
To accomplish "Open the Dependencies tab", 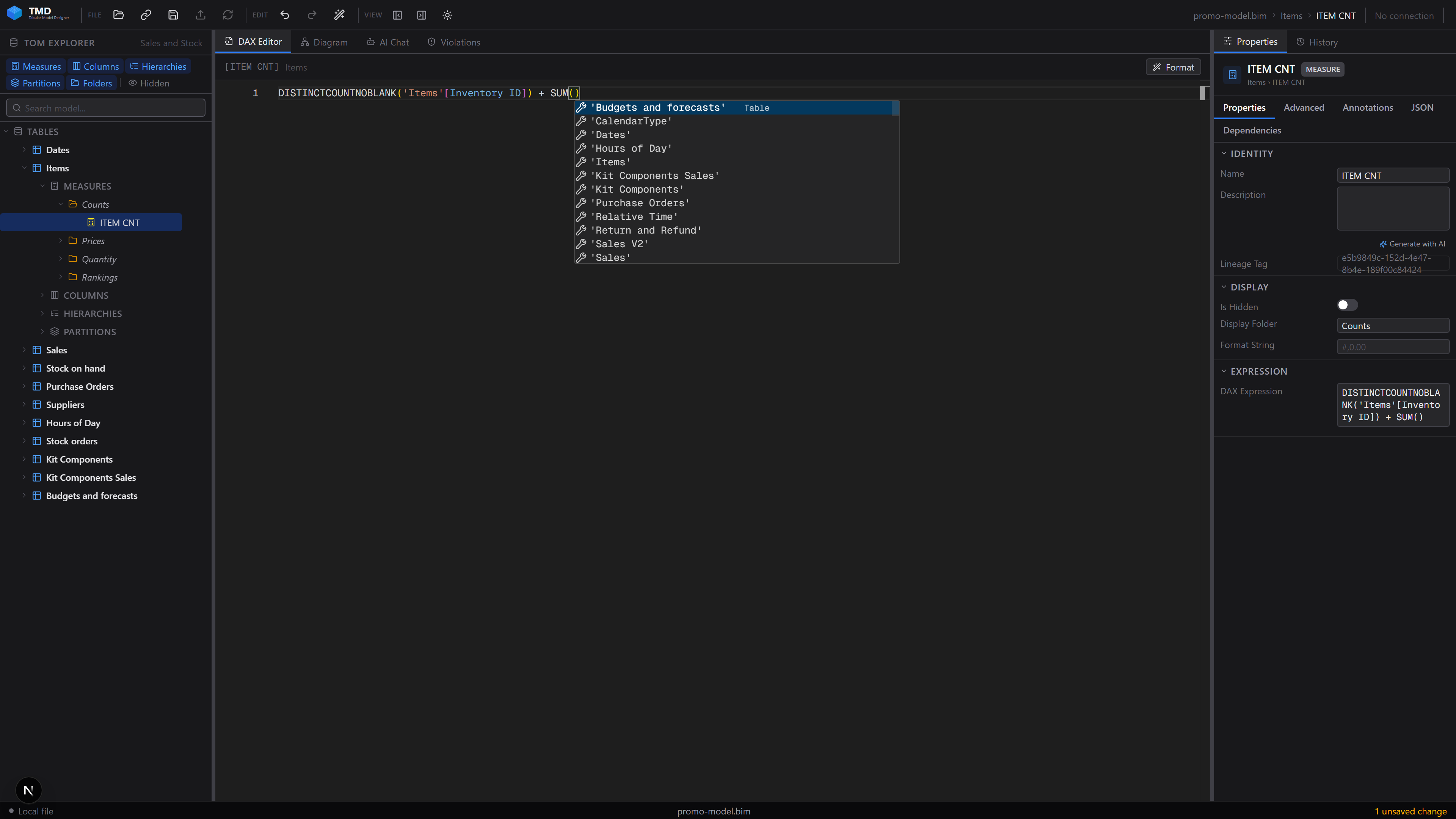I will coord(1252,130).
